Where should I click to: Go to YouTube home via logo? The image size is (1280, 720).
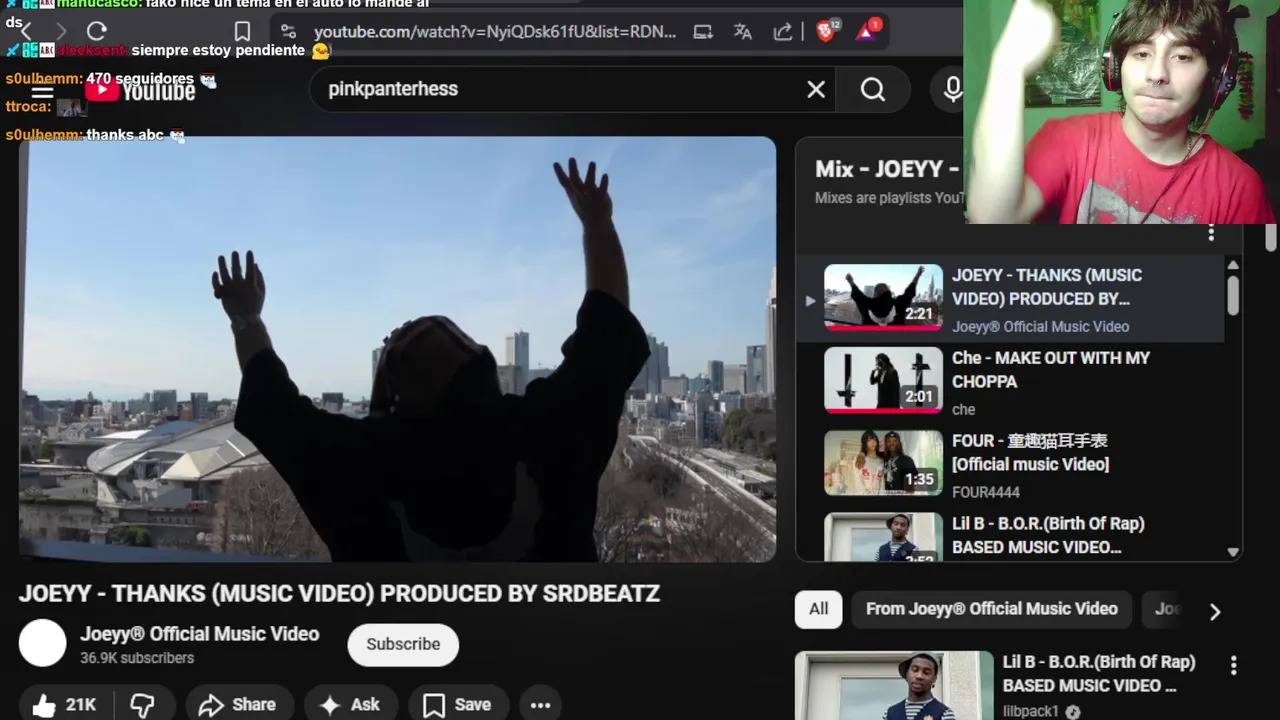pyautogui.click(x=140, y=90)
